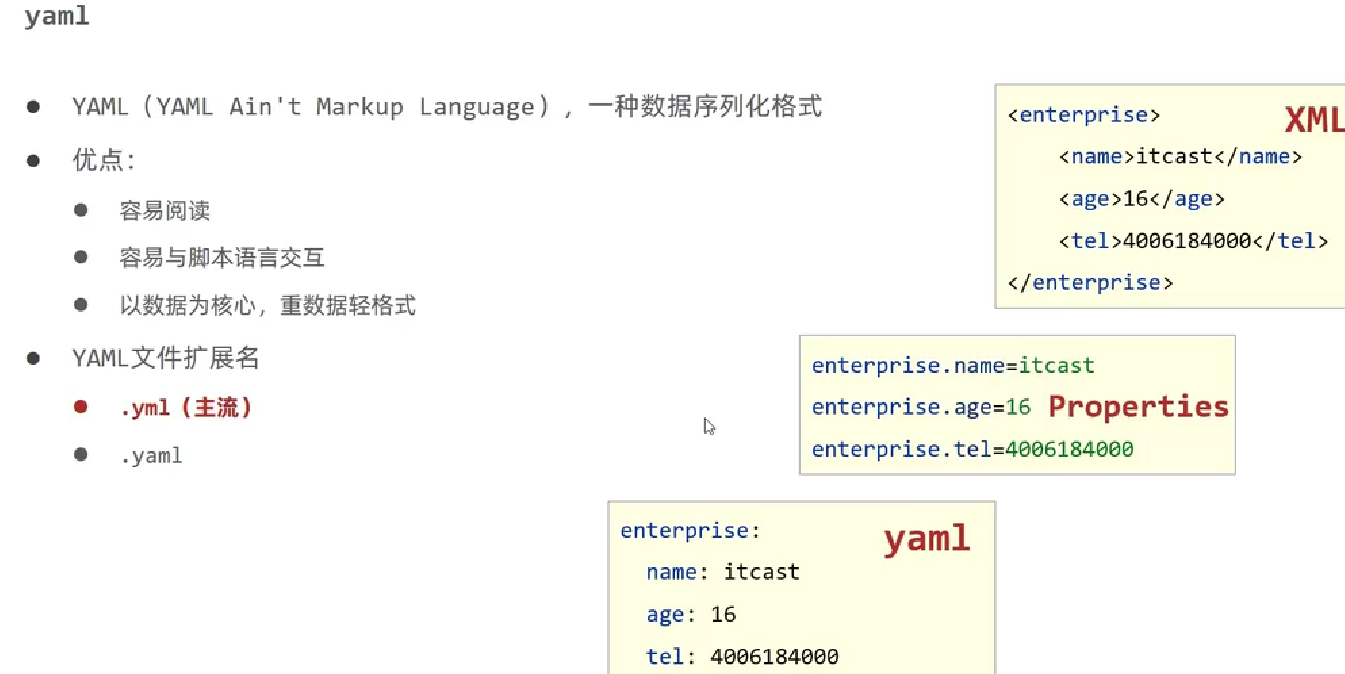Click the "enterprise.age=16" properties line

click(x=921, y=408)
